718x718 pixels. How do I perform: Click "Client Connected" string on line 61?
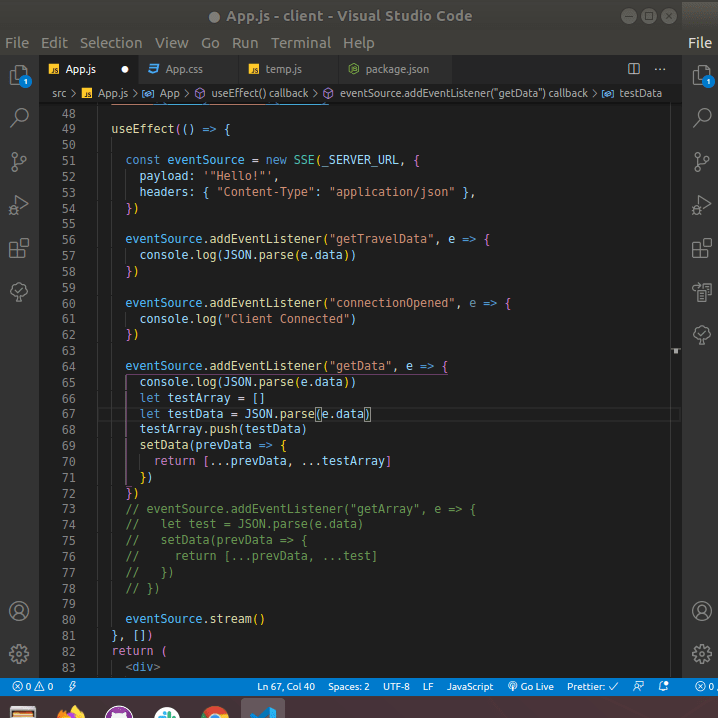coord(287,319)
